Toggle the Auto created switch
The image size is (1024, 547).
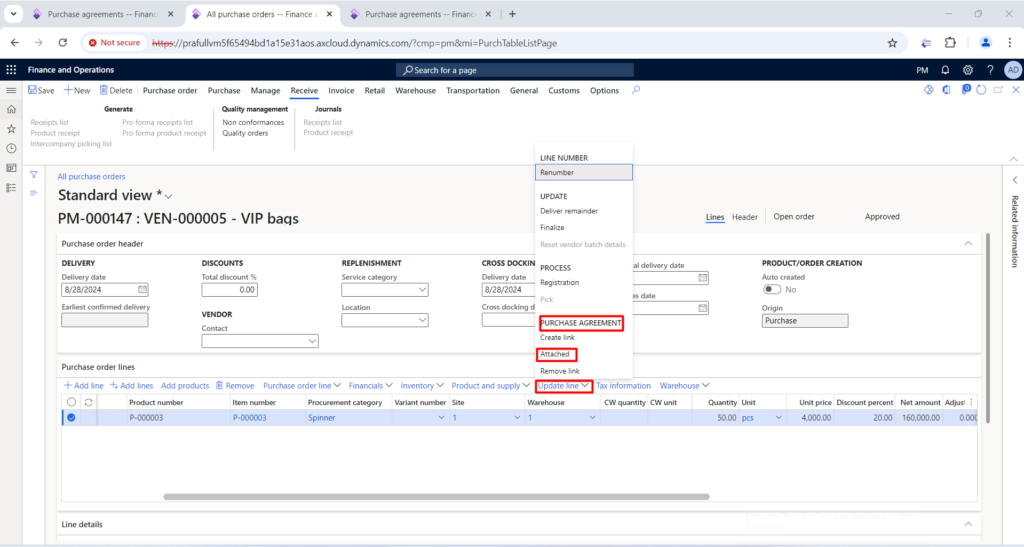(x=772, y=289)
